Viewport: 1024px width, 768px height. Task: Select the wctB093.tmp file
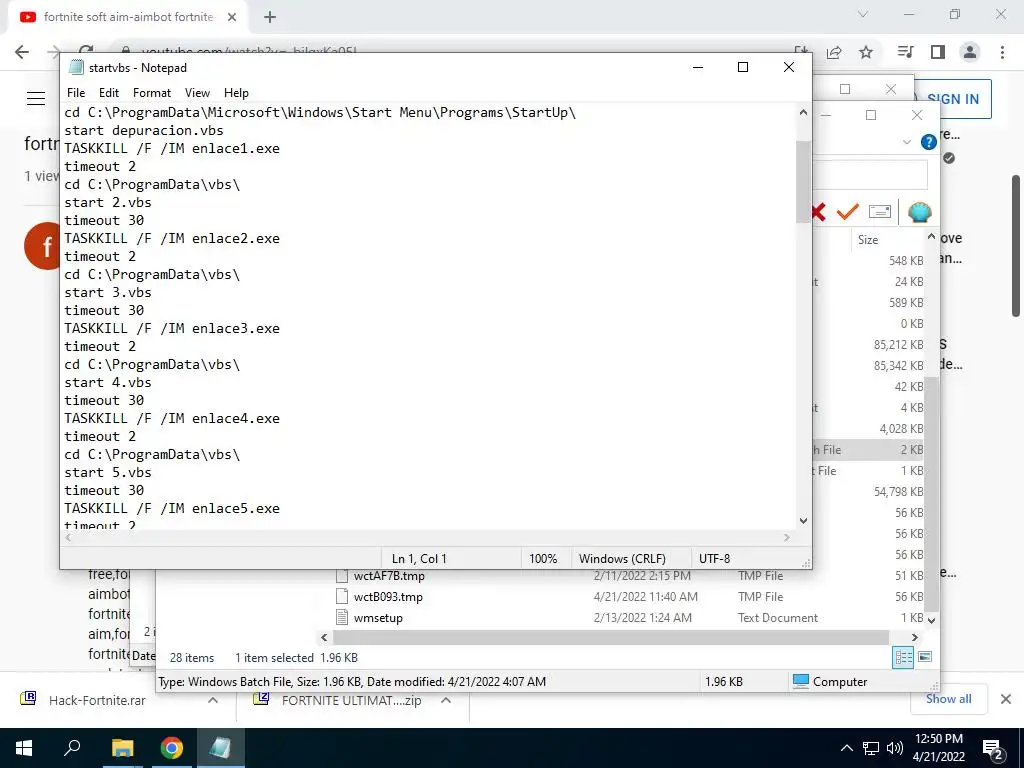388,597
